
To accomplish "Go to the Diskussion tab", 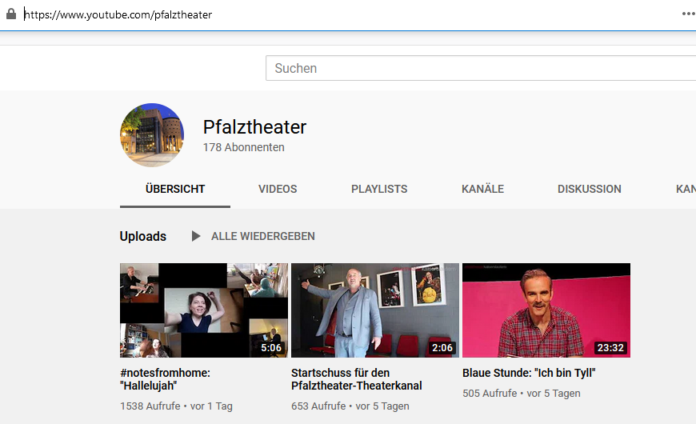I will [x=589, y=189].
